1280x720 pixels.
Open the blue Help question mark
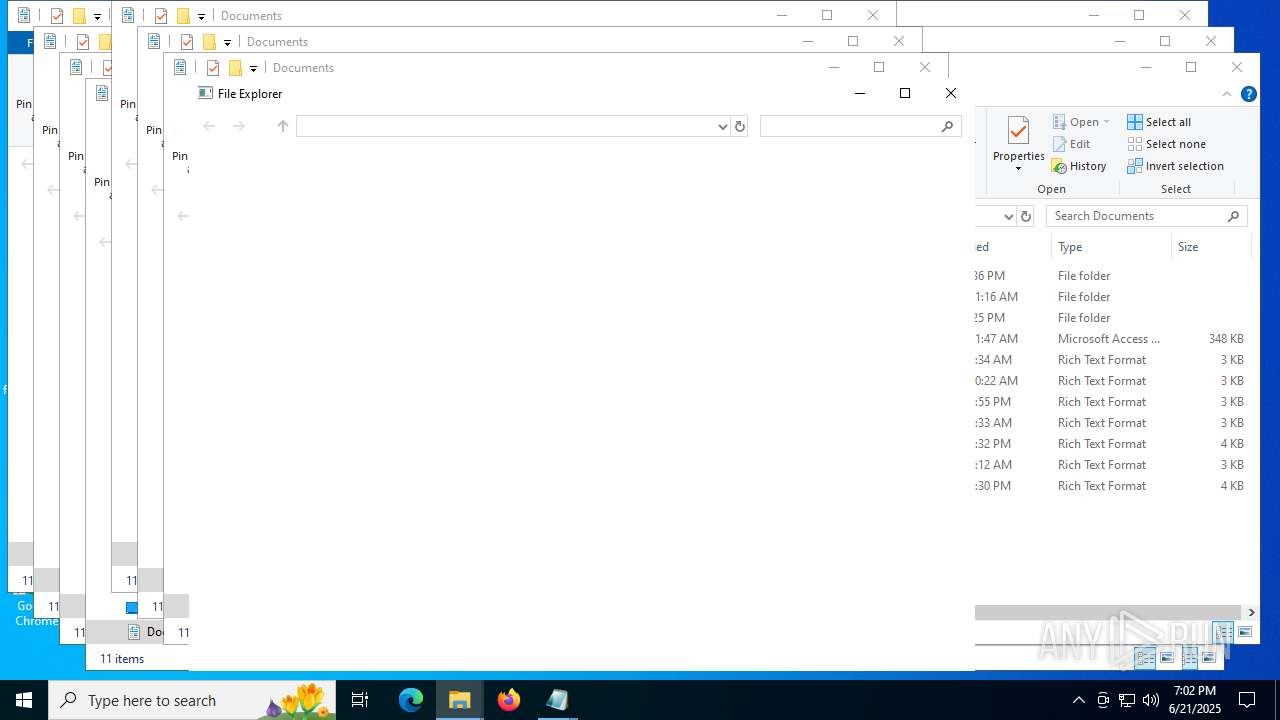coord(1248,94)
